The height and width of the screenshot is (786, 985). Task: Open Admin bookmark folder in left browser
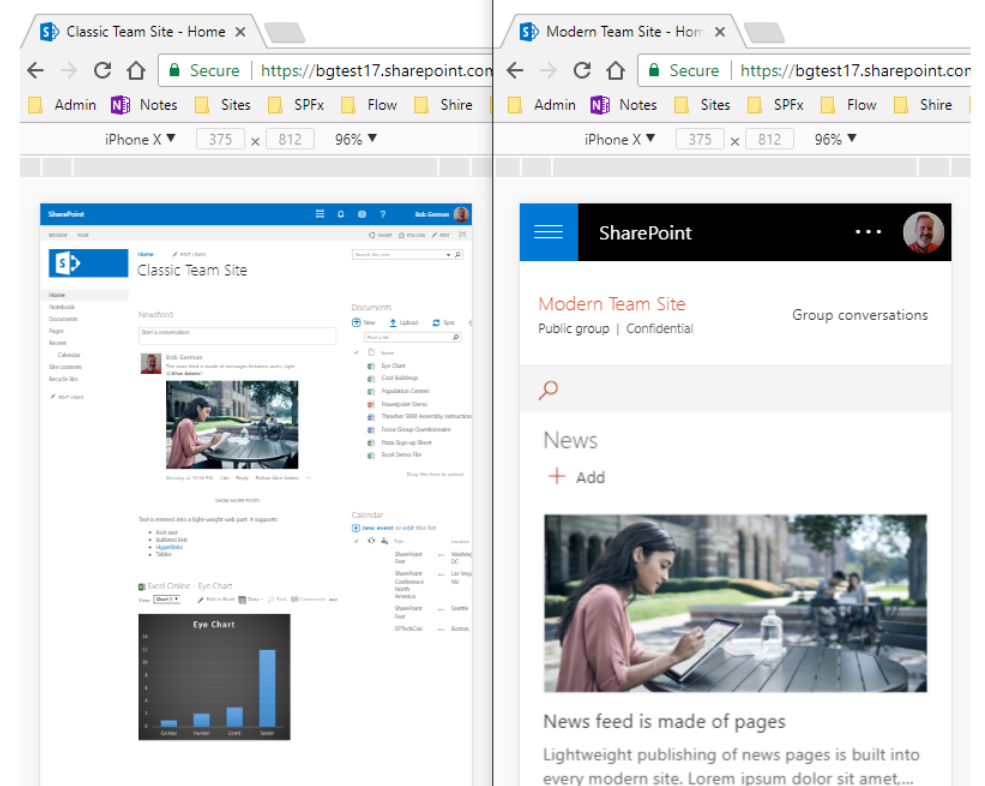63,105
